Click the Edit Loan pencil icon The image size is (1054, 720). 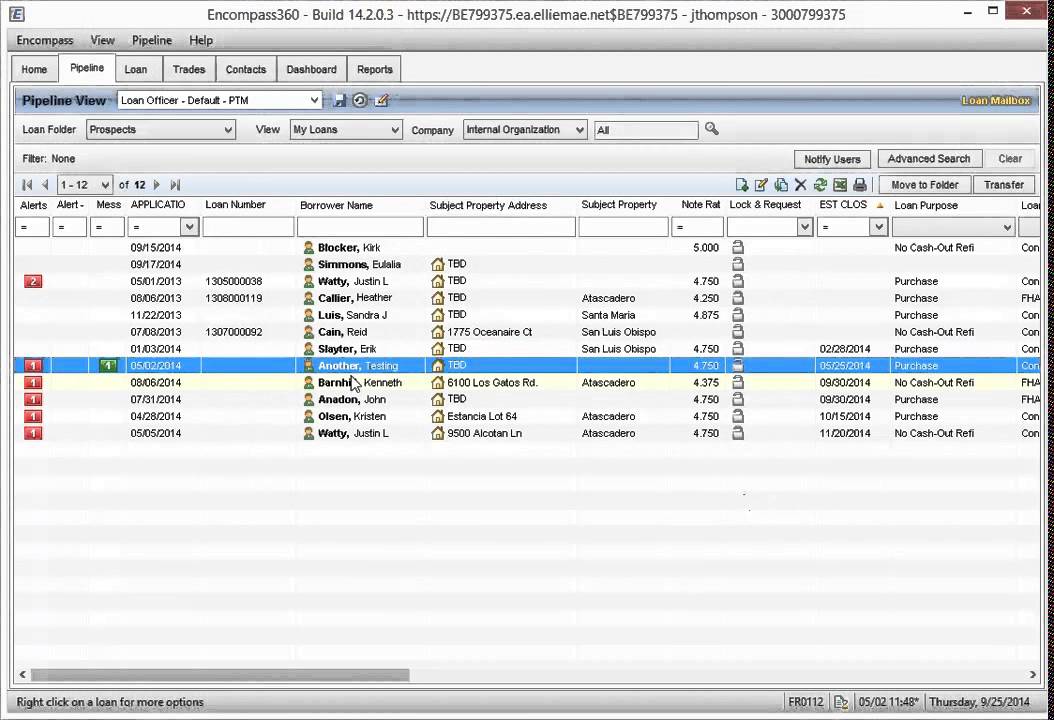tap(761, 185)
